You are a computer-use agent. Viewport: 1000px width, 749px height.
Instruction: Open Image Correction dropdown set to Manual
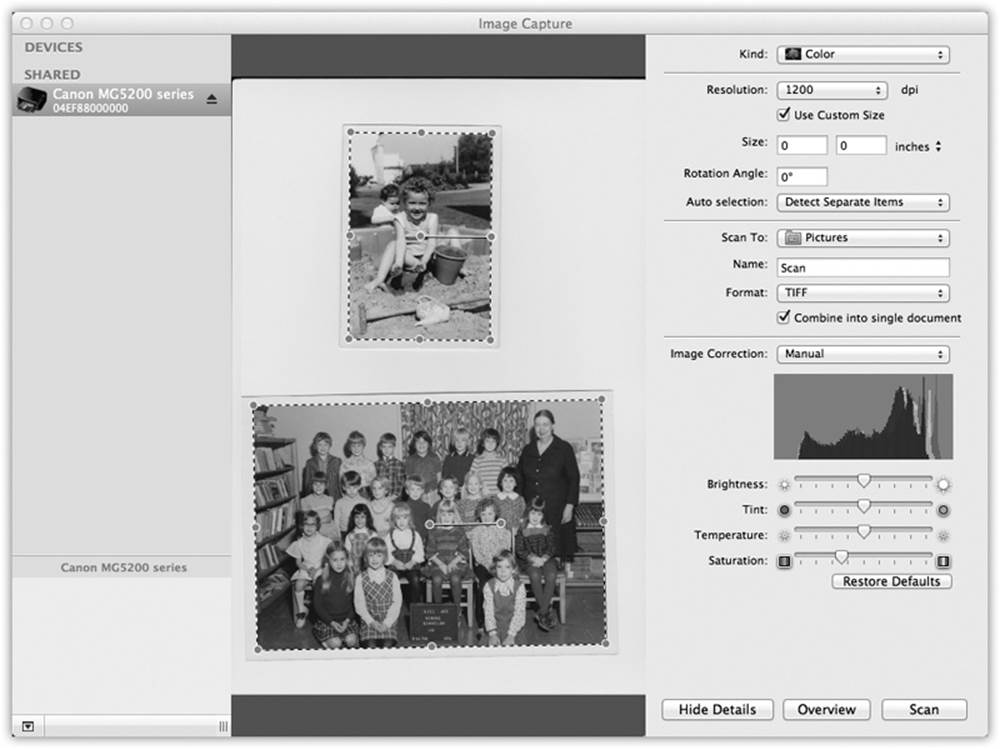[x=863, y=354]
